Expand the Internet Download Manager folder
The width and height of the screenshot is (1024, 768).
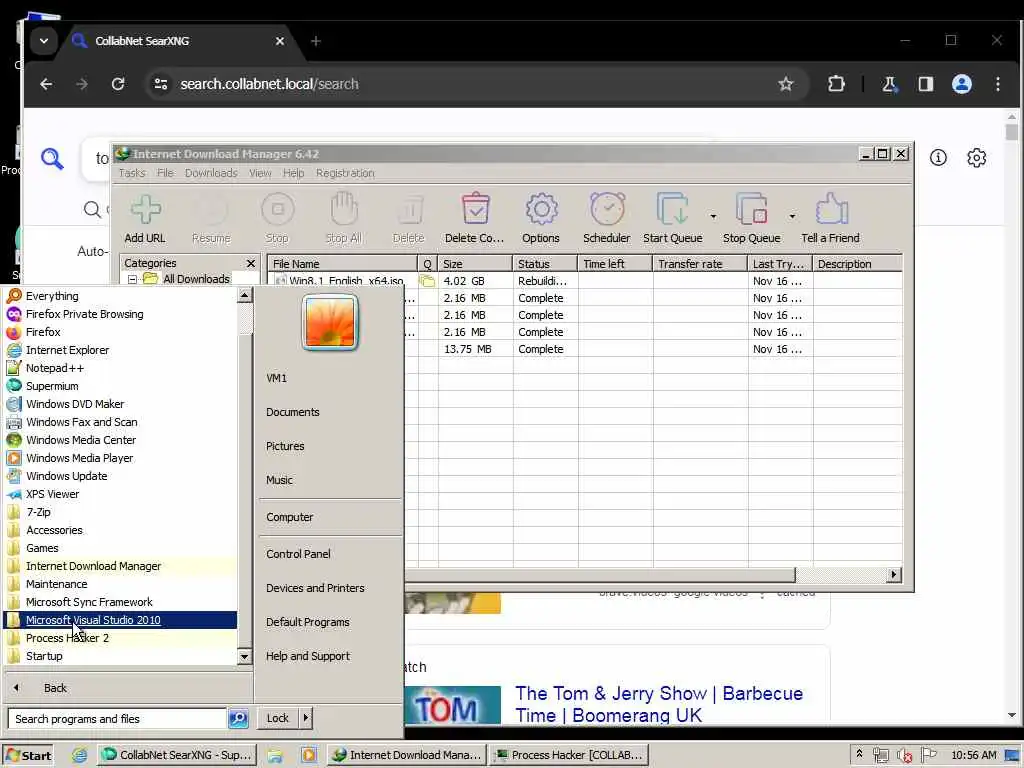coord(121,566)
